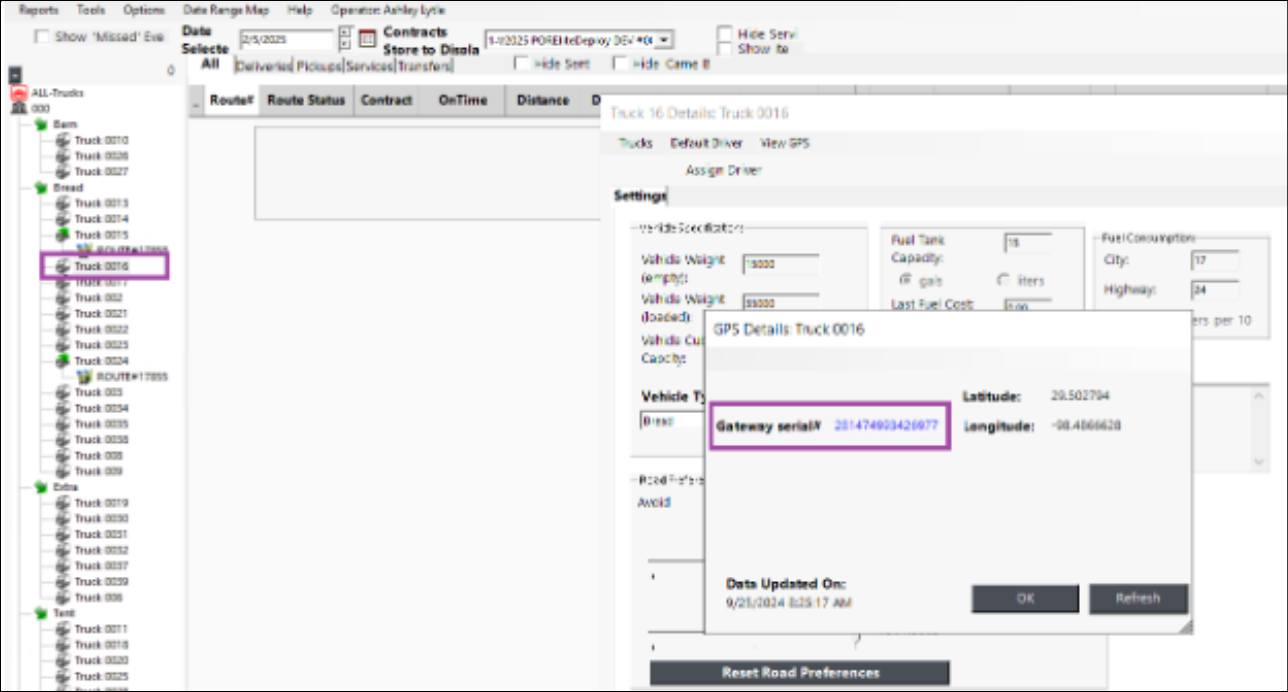Toggle the Hide Sent checkbox

pyautogui.click(x=521, y=64)
